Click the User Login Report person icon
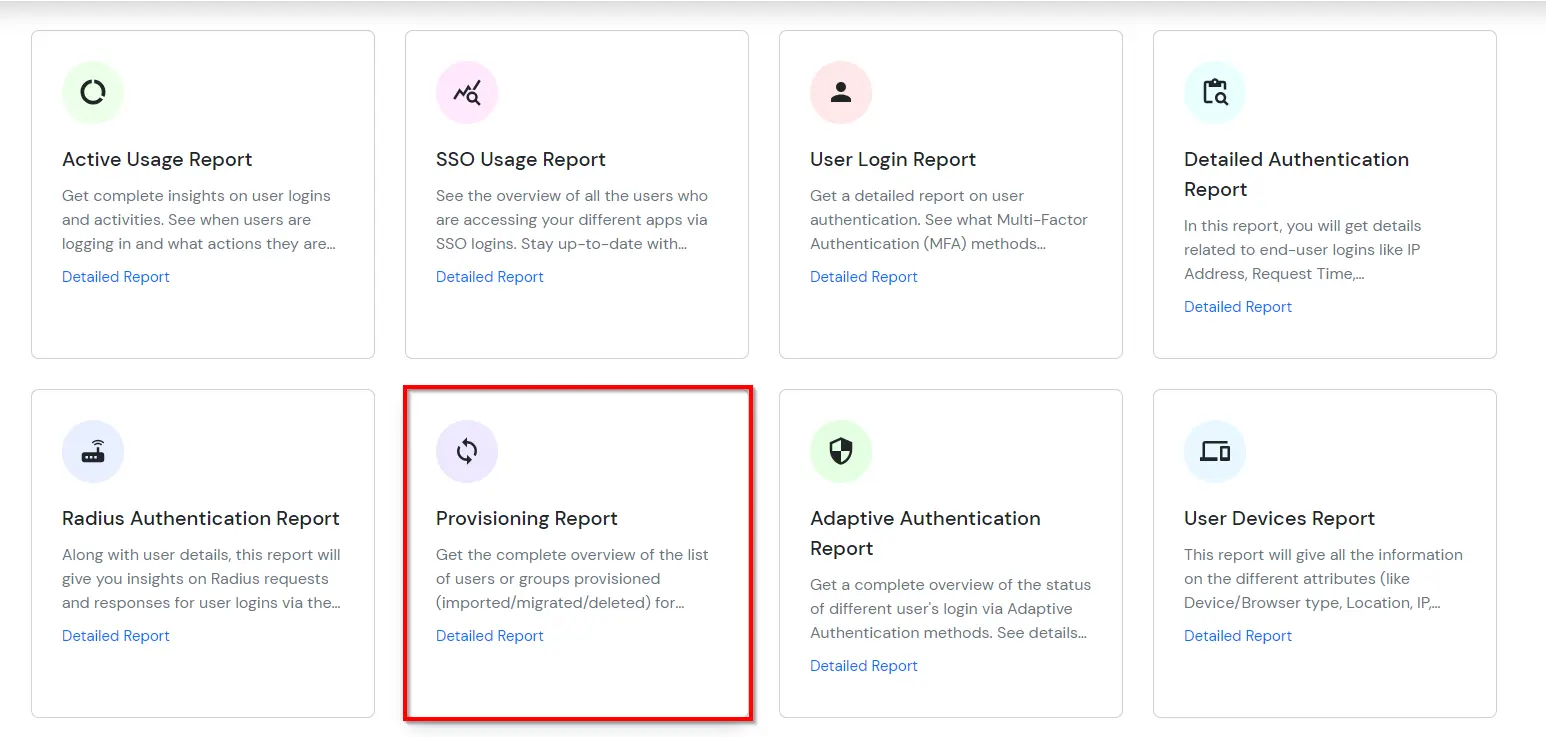The width and height of the screenshot is (1546, 737). 840,92
